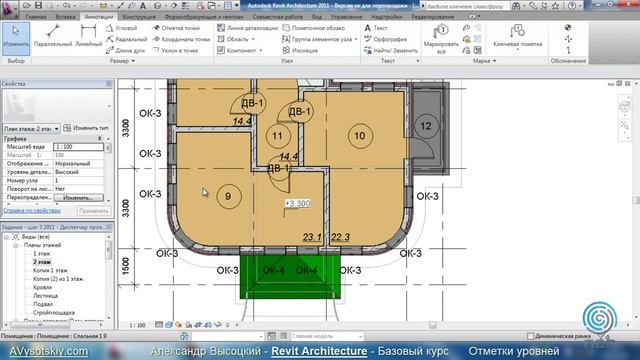Click the navigation wheel icon in drawing area
Image resolution: width=640 pixels, height=360 pixels.
(625, 107)
